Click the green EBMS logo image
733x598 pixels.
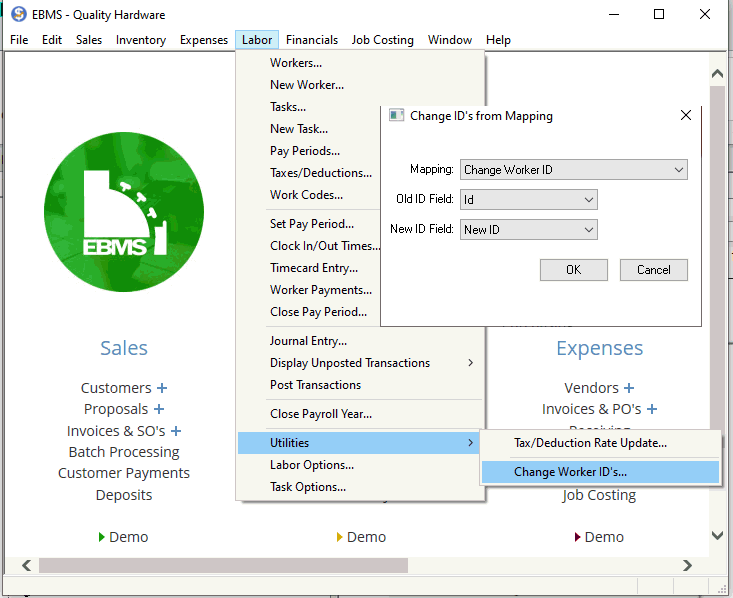click(124, 212)
